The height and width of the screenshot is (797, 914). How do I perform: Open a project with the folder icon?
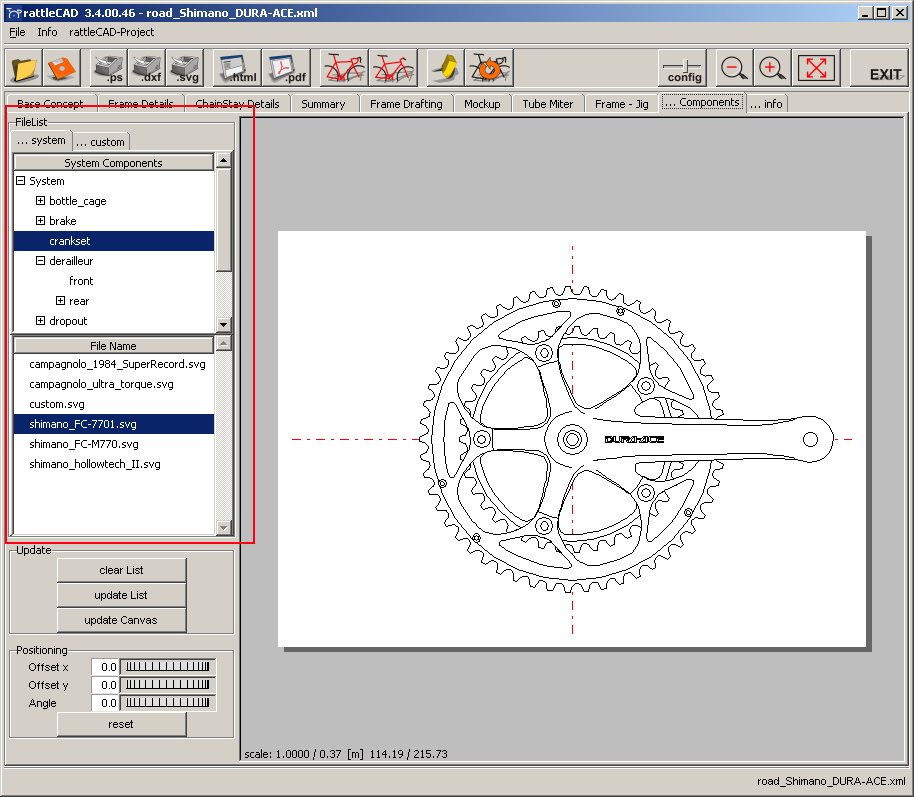pos(24,68)
